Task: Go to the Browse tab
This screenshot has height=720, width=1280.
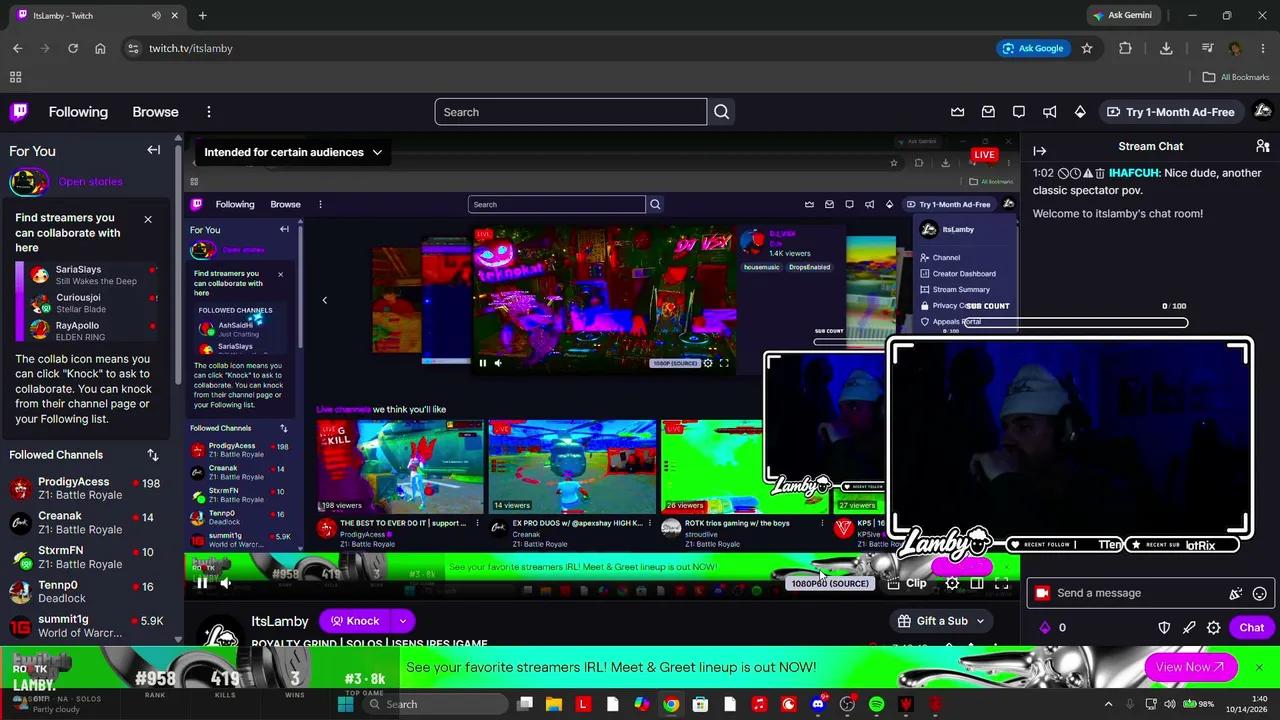Action: click(x=155, y=112)
